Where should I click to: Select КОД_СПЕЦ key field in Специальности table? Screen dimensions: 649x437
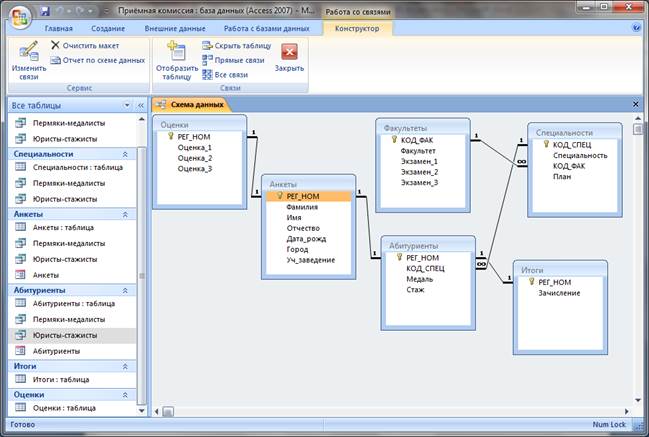tap(572, 145)
